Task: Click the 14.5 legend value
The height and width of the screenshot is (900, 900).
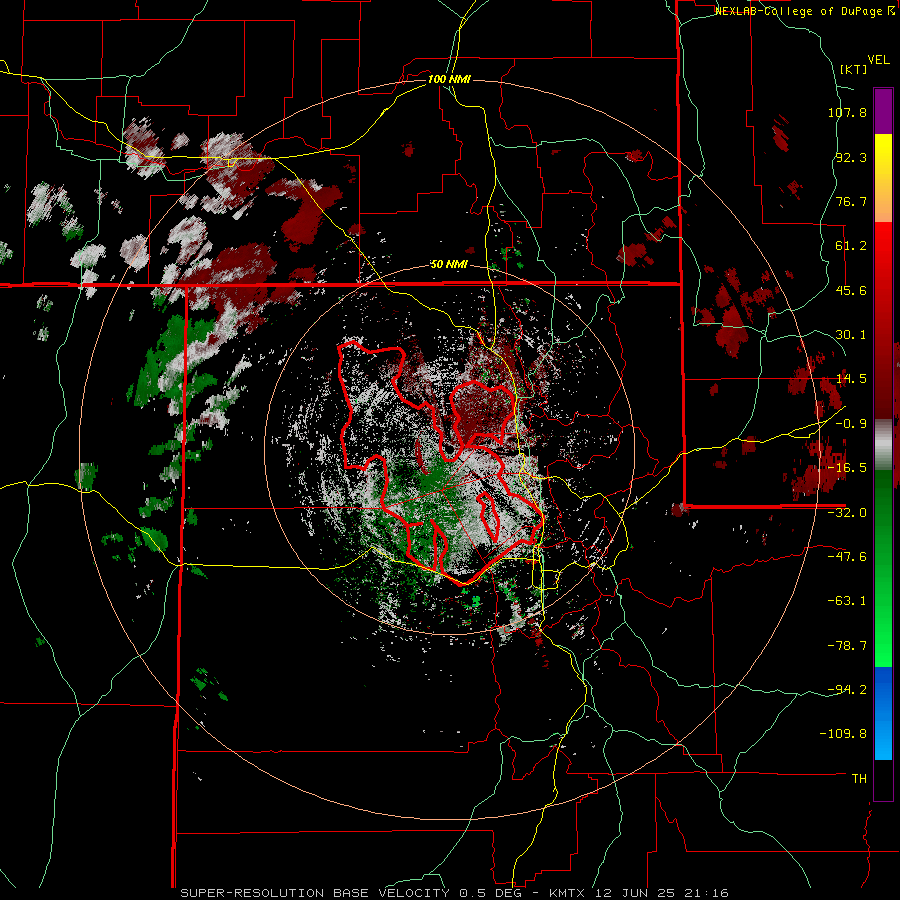Action: point(851,379)
